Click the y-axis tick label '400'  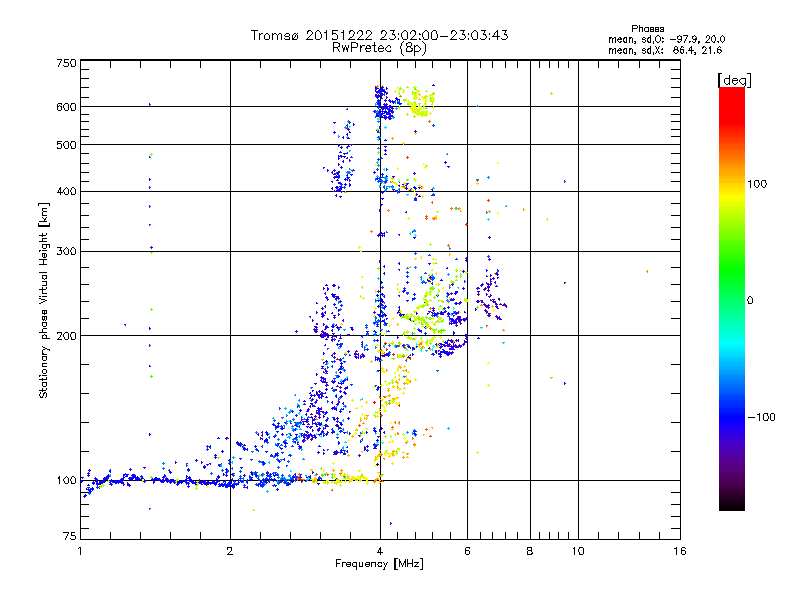tap(66, 191)
